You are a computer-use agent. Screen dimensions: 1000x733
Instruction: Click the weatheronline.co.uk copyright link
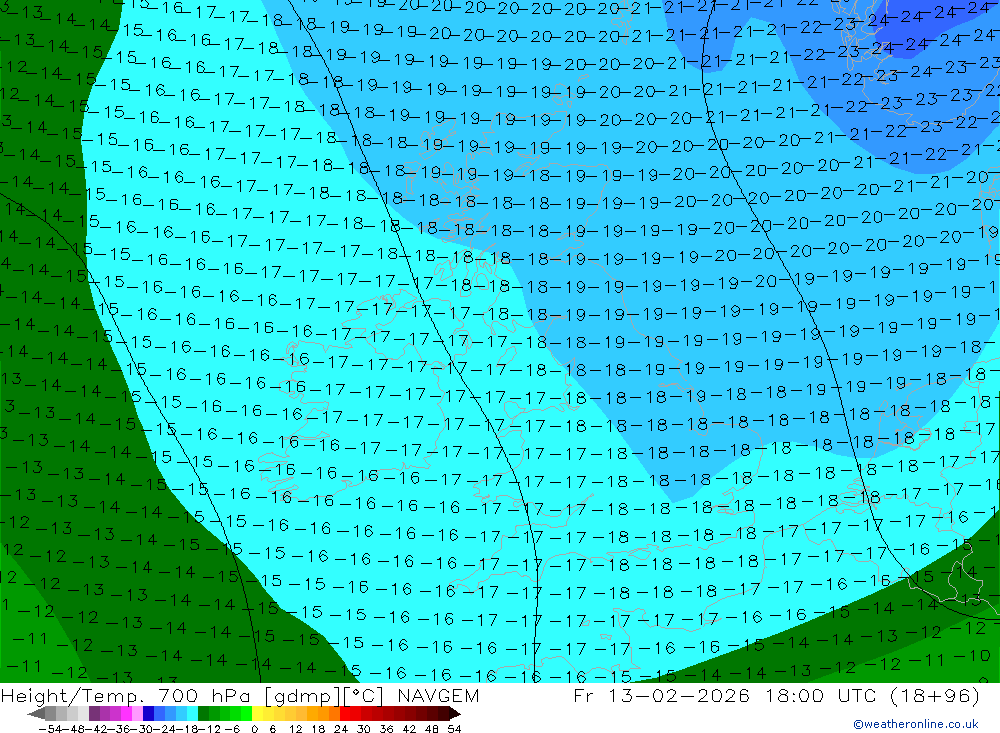[x=916, y=724]
